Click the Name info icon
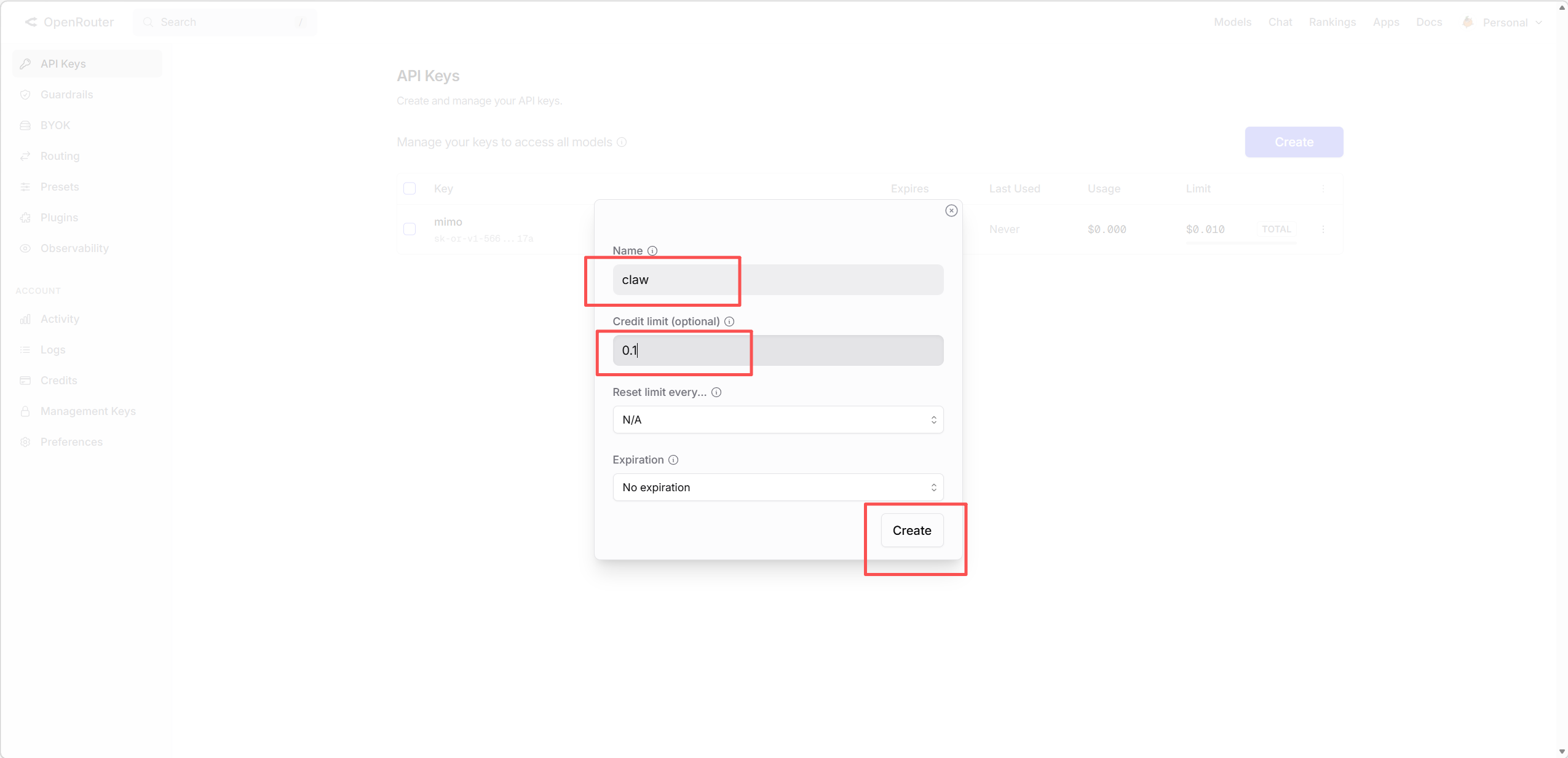The height and width of the screenshot is (758, 1568). pos(652,251)
